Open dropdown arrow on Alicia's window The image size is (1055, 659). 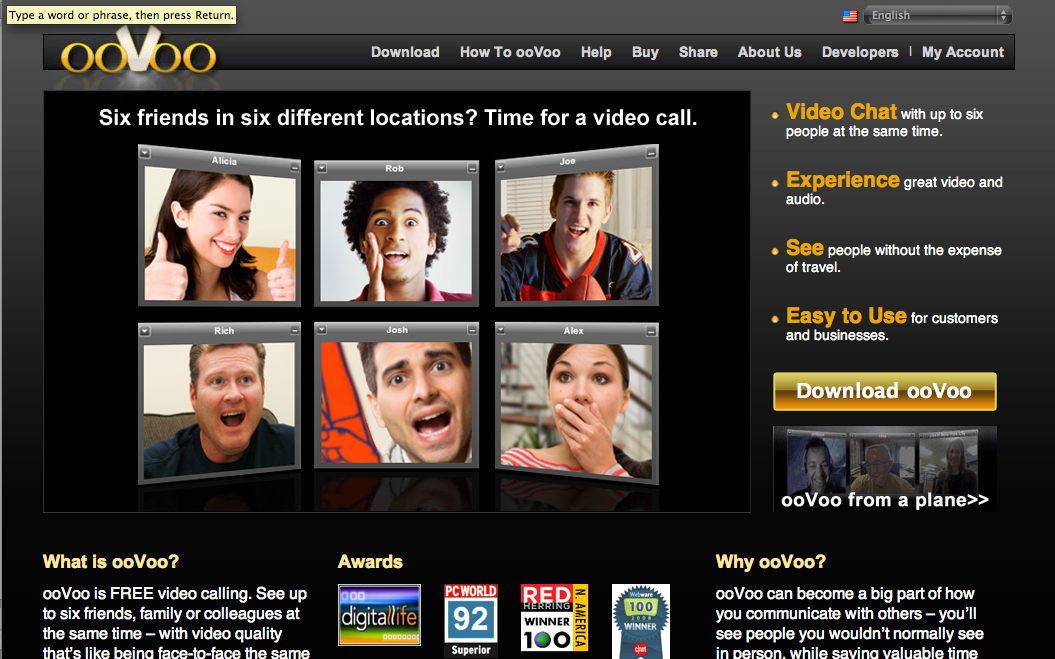[x=145, y=153]
